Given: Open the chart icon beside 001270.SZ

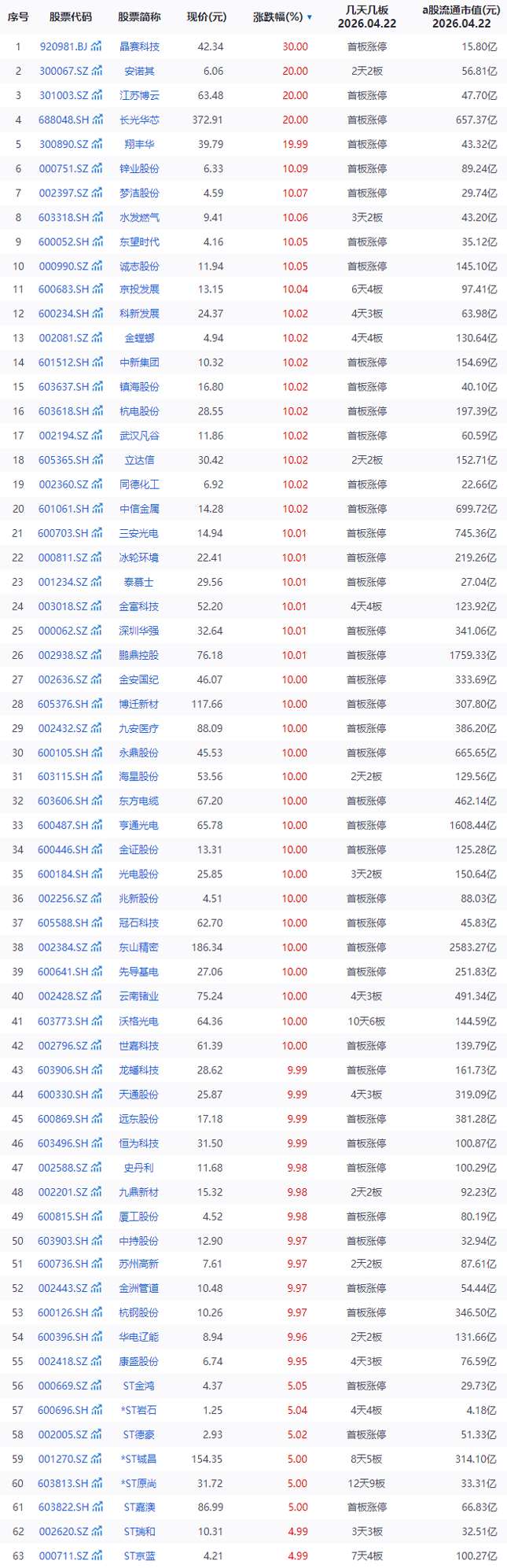Looking at the screenshot, I should (x=97, y=1459).
